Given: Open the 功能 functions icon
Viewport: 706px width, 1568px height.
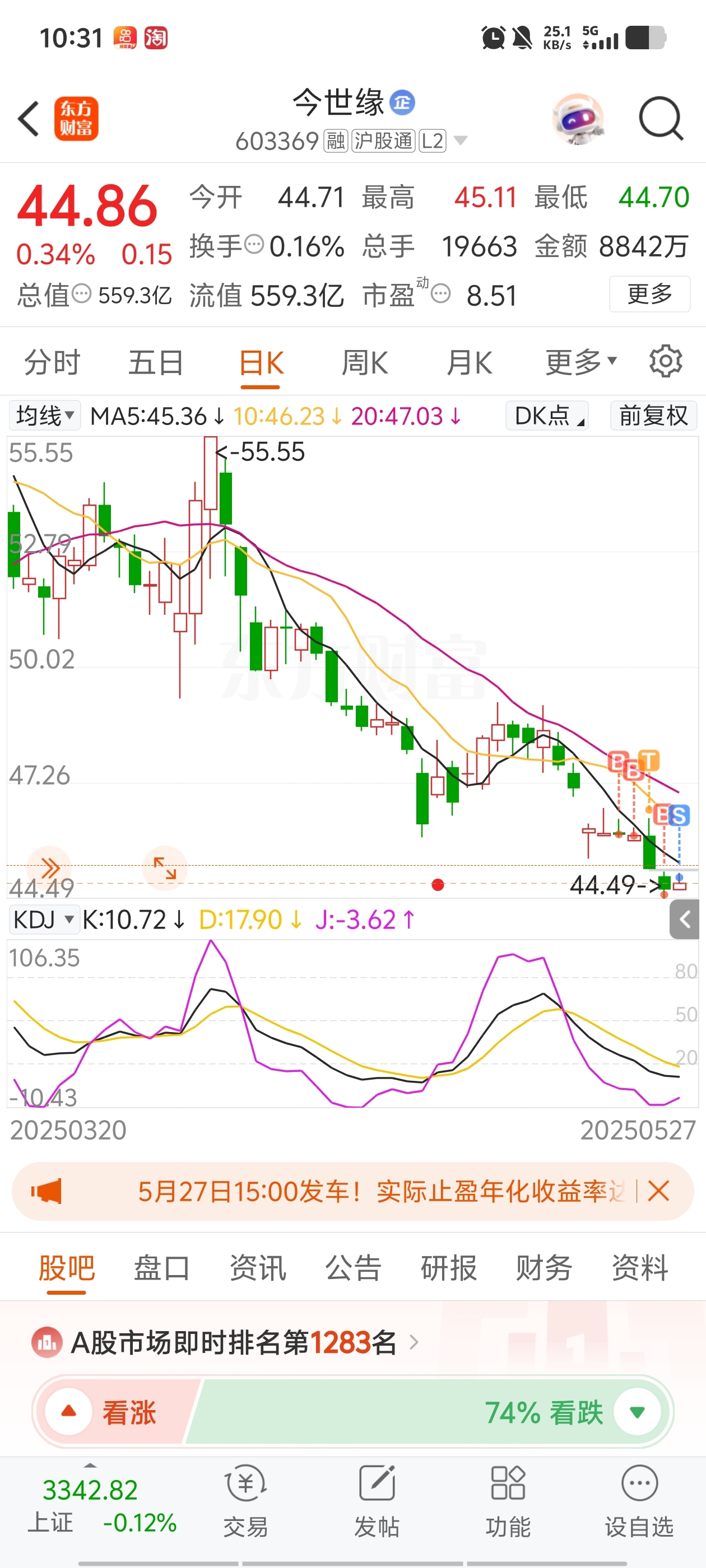Looking at the screenshot, I should [x=508, y=1502].
